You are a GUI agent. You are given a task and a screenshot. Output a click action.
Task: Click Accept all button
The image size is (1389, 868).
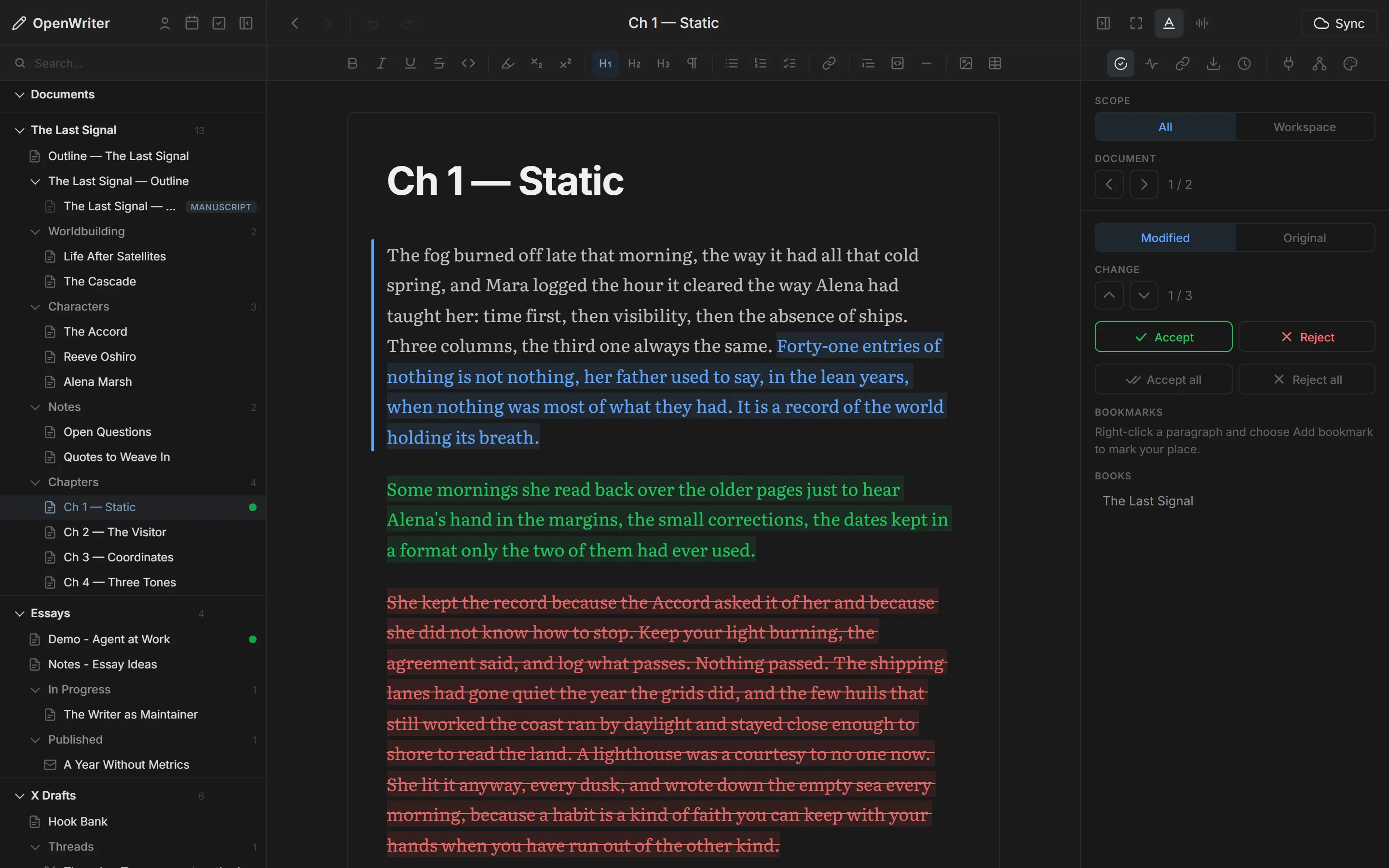coord(1163,380)
